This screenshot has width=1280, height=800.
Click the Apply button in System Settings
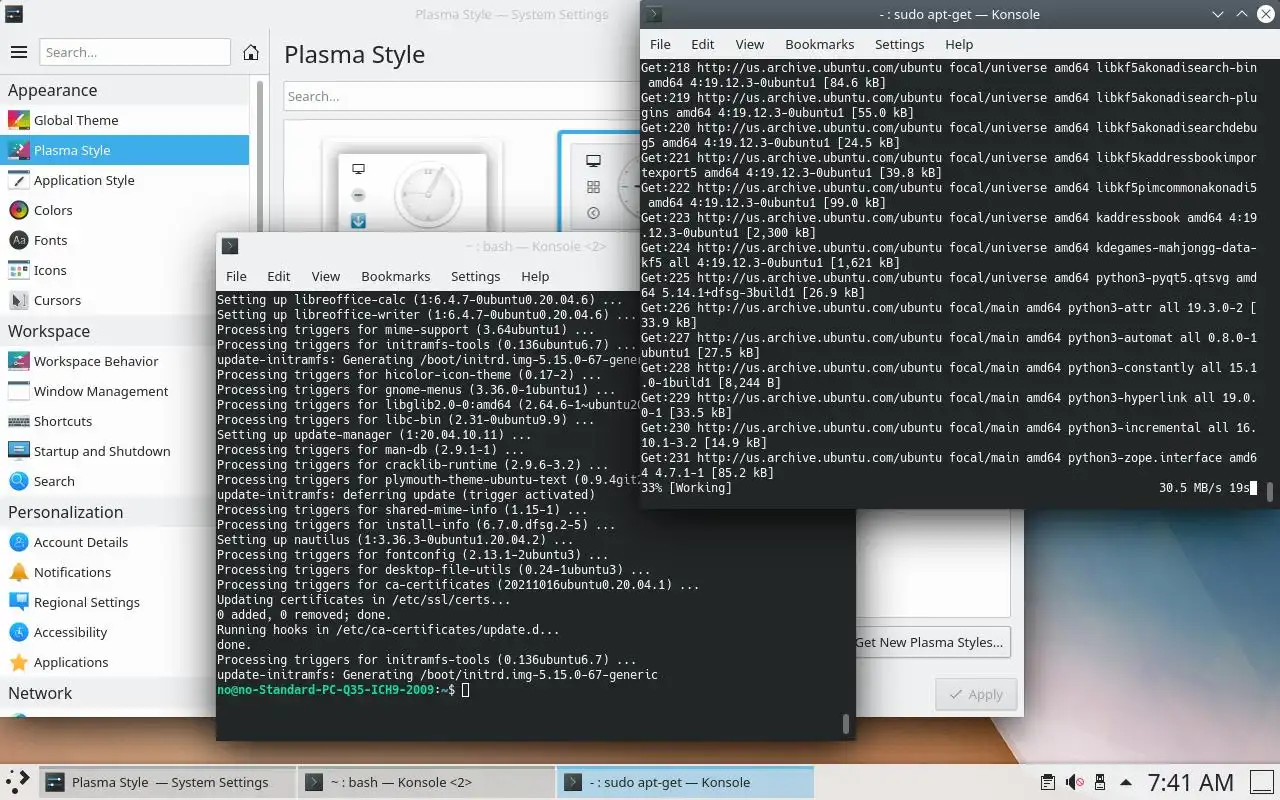976,694
